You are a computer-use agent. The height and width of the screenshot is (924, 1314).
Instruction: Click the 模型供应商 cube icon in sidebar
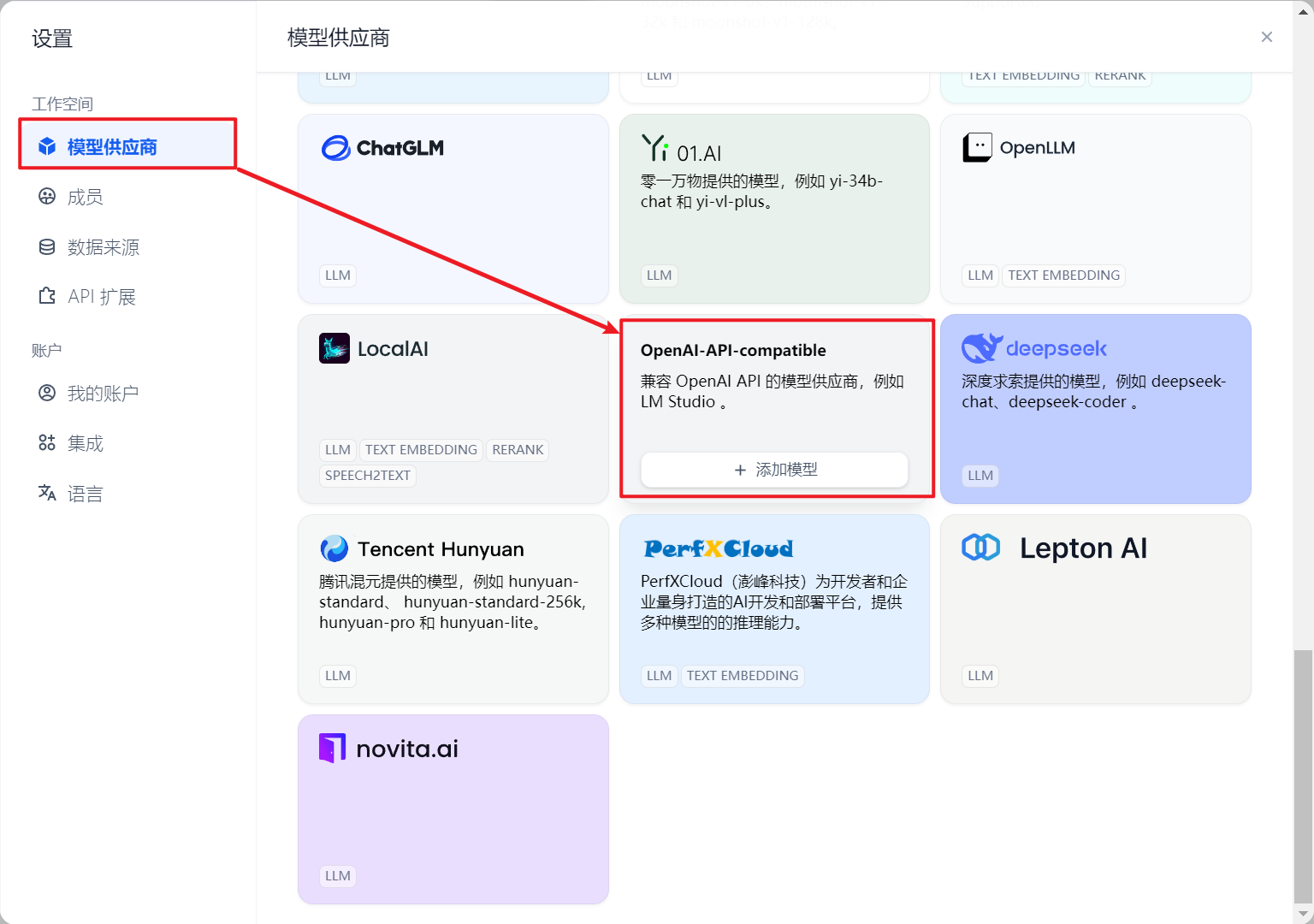pyautogui.click(x=46, y=145)
